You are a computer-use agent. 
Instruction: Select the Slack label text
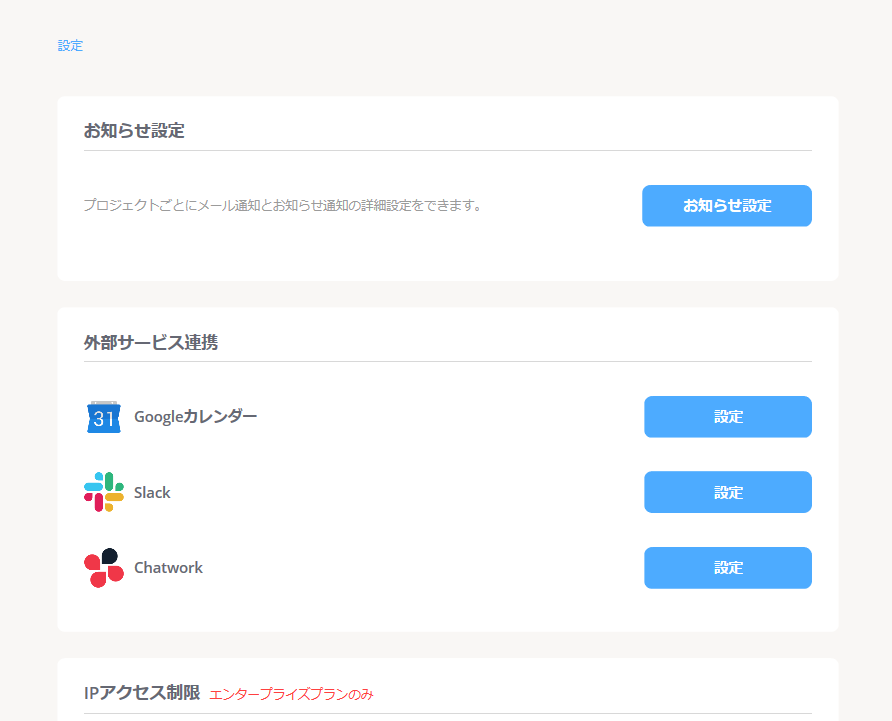[x=152, y=492]
